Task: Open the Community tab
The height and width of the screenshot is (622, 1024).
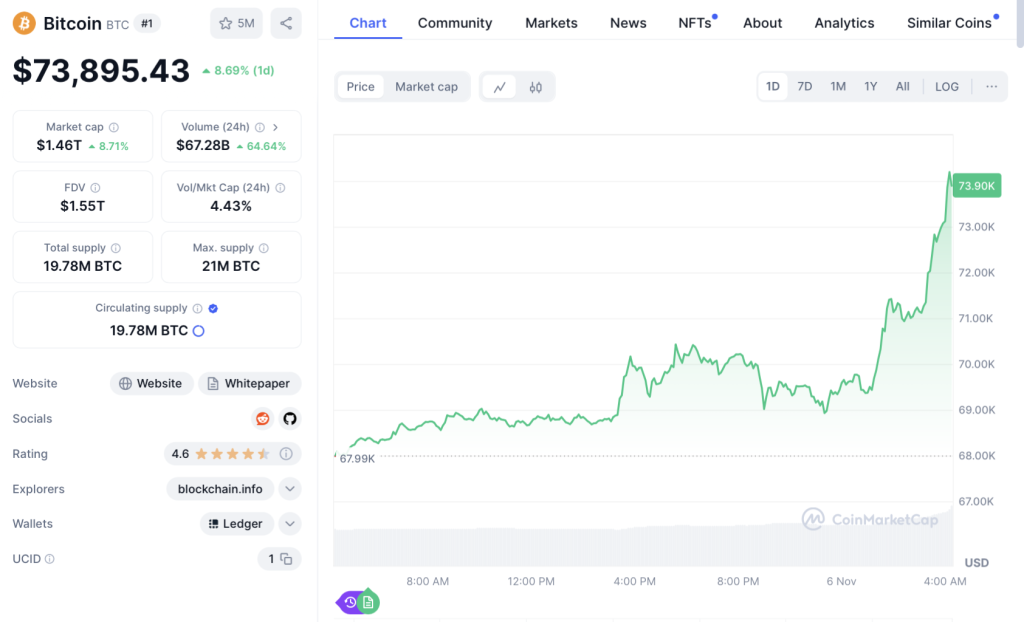Action: click(455, 23)
